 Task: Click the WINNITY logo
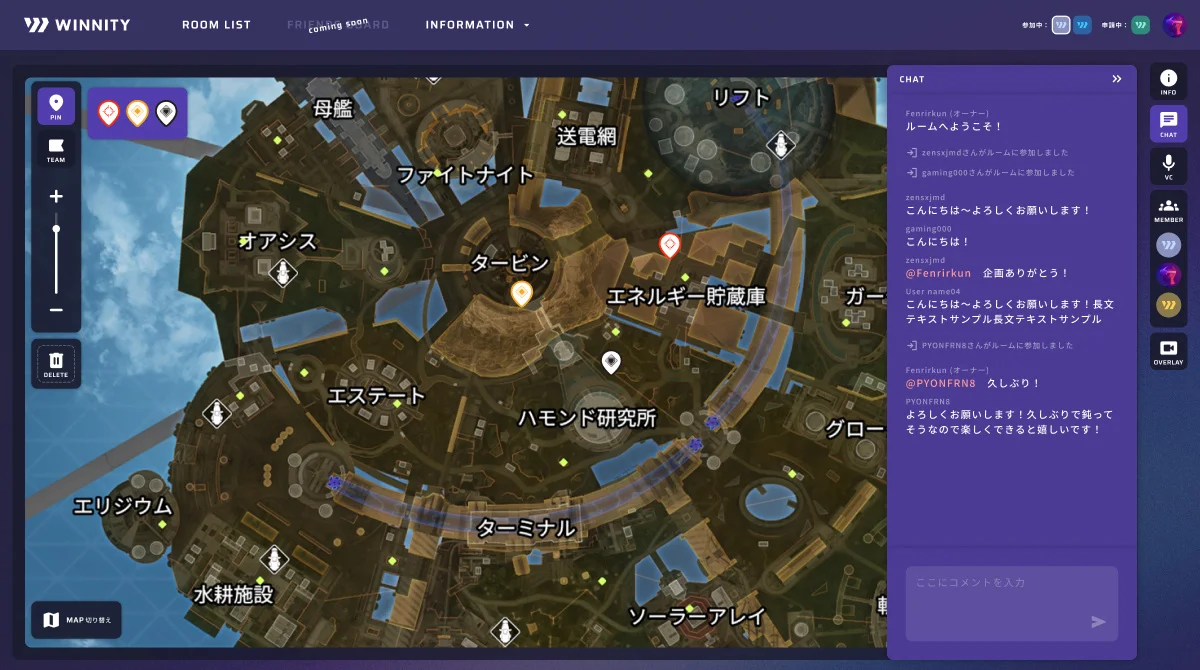coord(77,25)
